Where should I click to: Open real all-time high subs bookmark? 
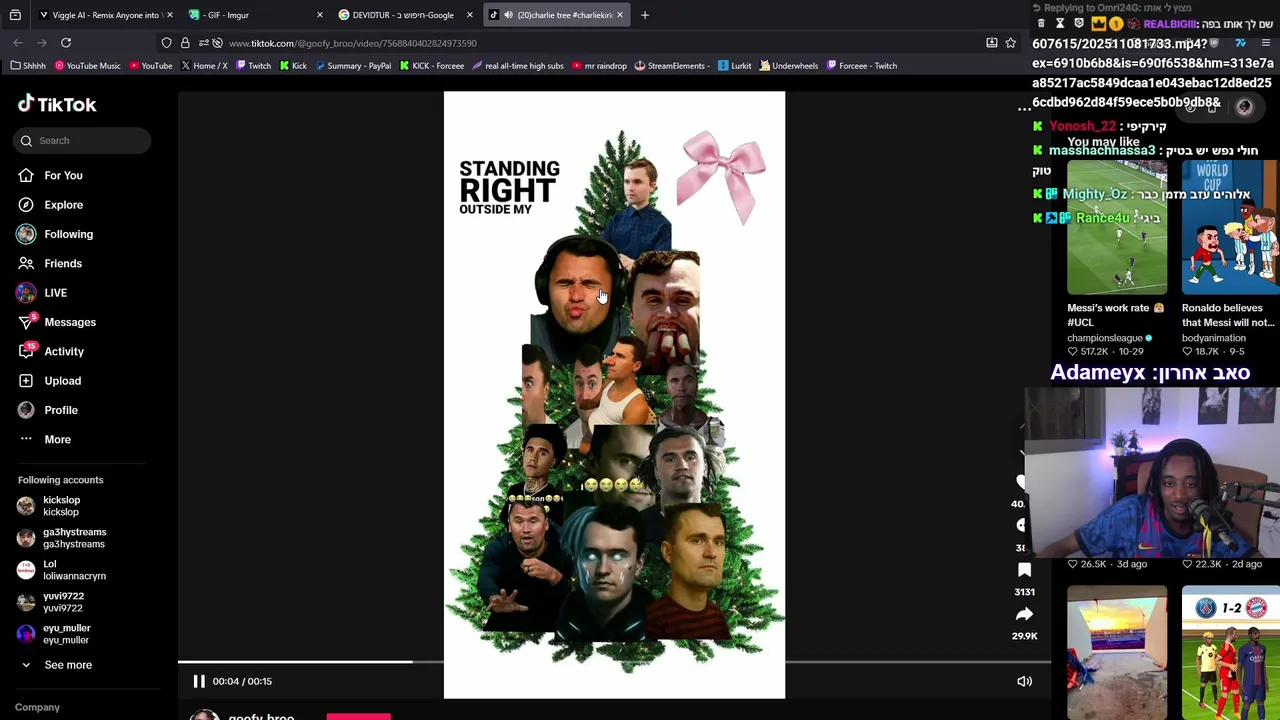pyautogui.click(x=517, y=66)
